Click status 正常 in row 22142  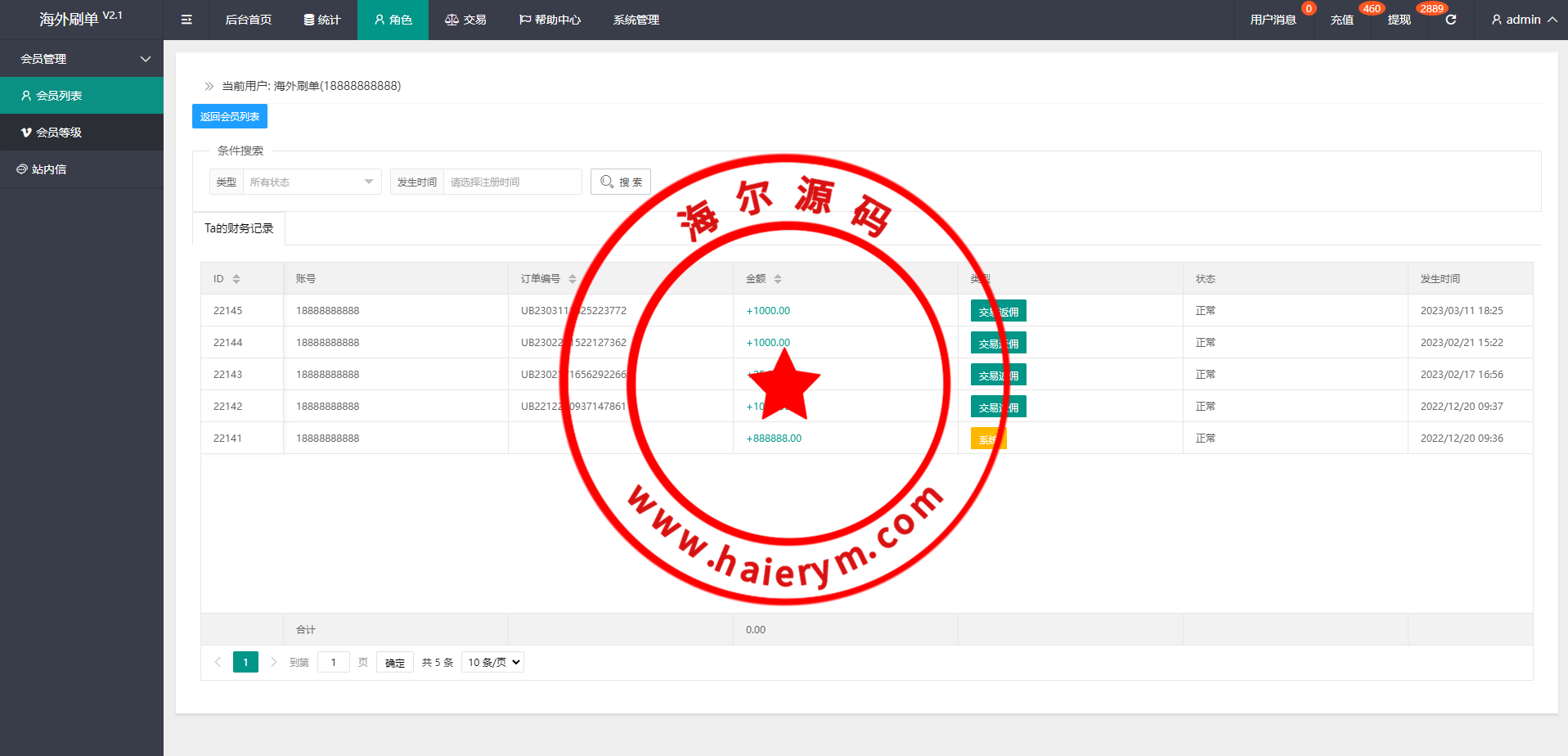coord(1206,407)
